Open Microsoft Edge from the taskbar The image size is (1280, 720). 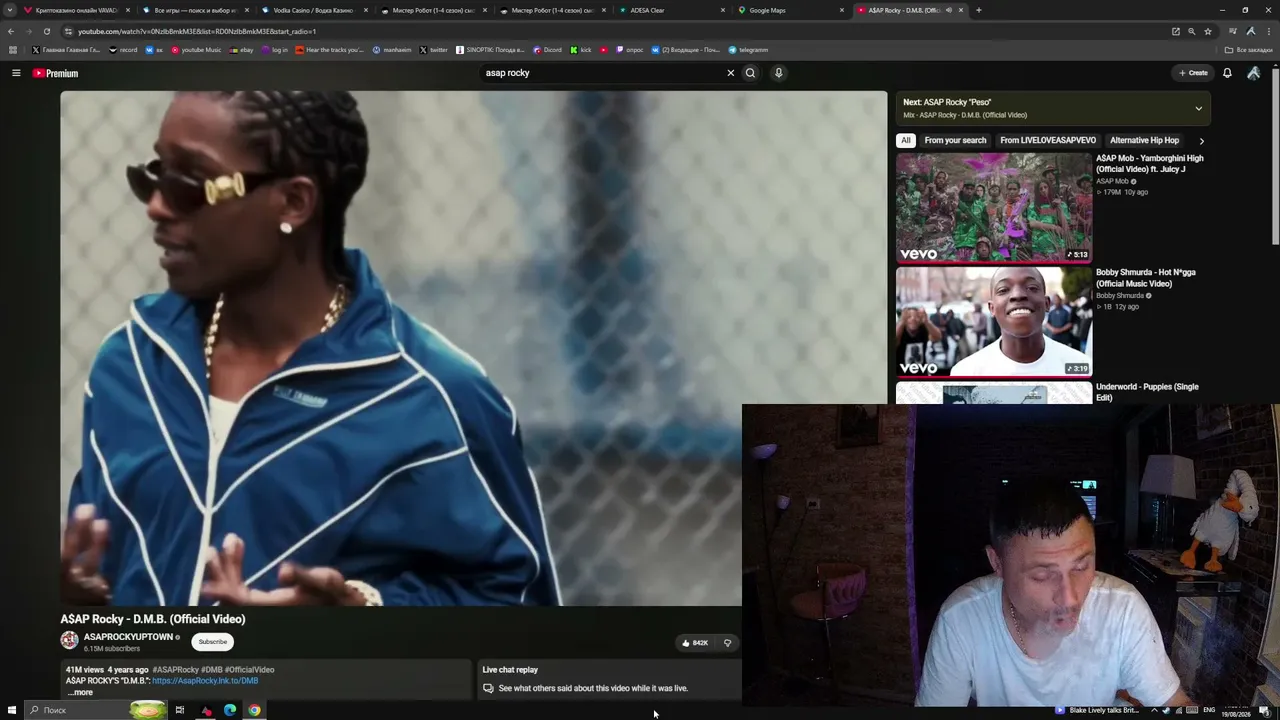click(230, 710)
